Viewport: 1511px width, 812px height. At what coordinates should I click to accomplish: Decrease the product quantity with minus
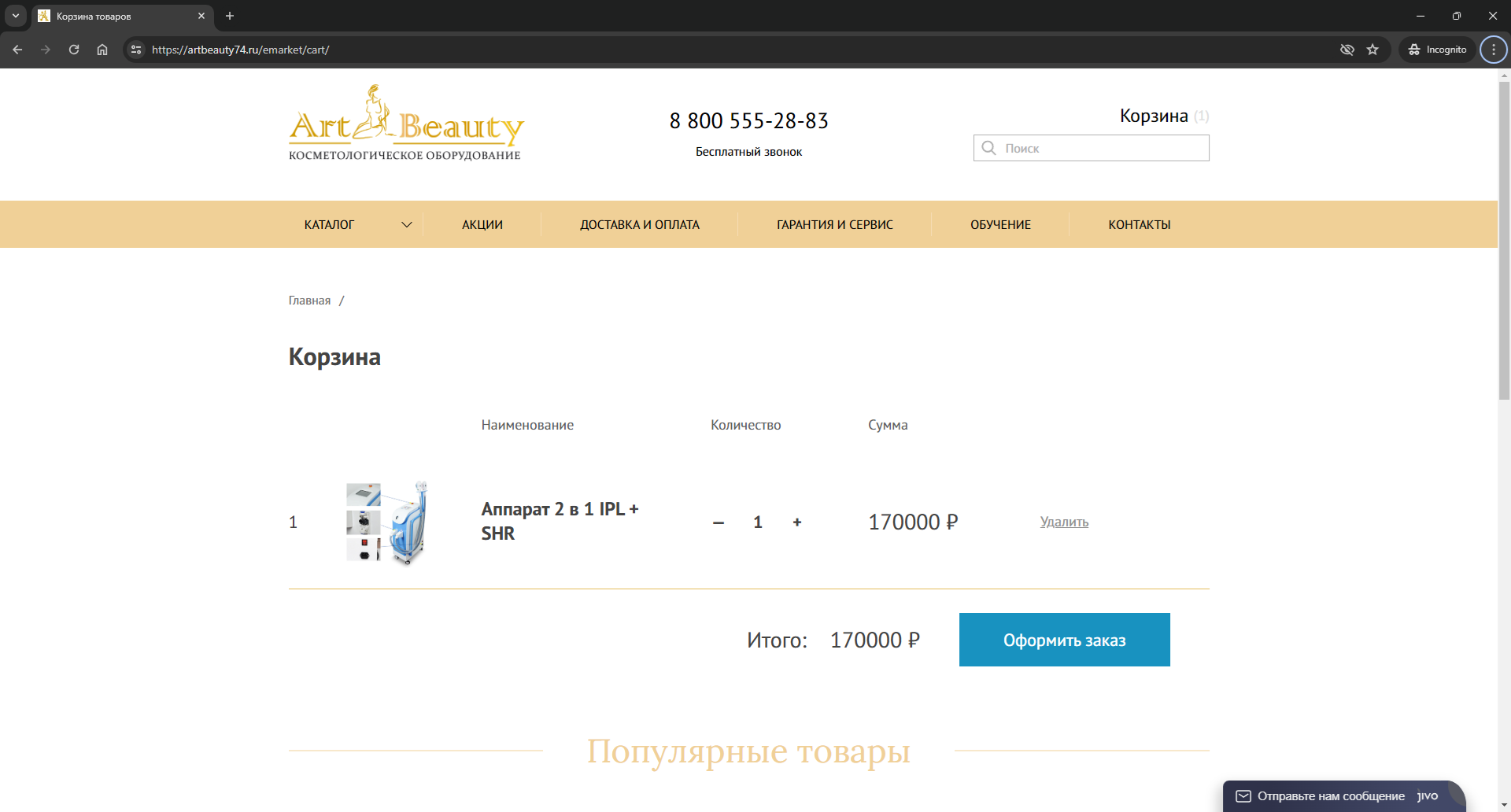point(718,522)
